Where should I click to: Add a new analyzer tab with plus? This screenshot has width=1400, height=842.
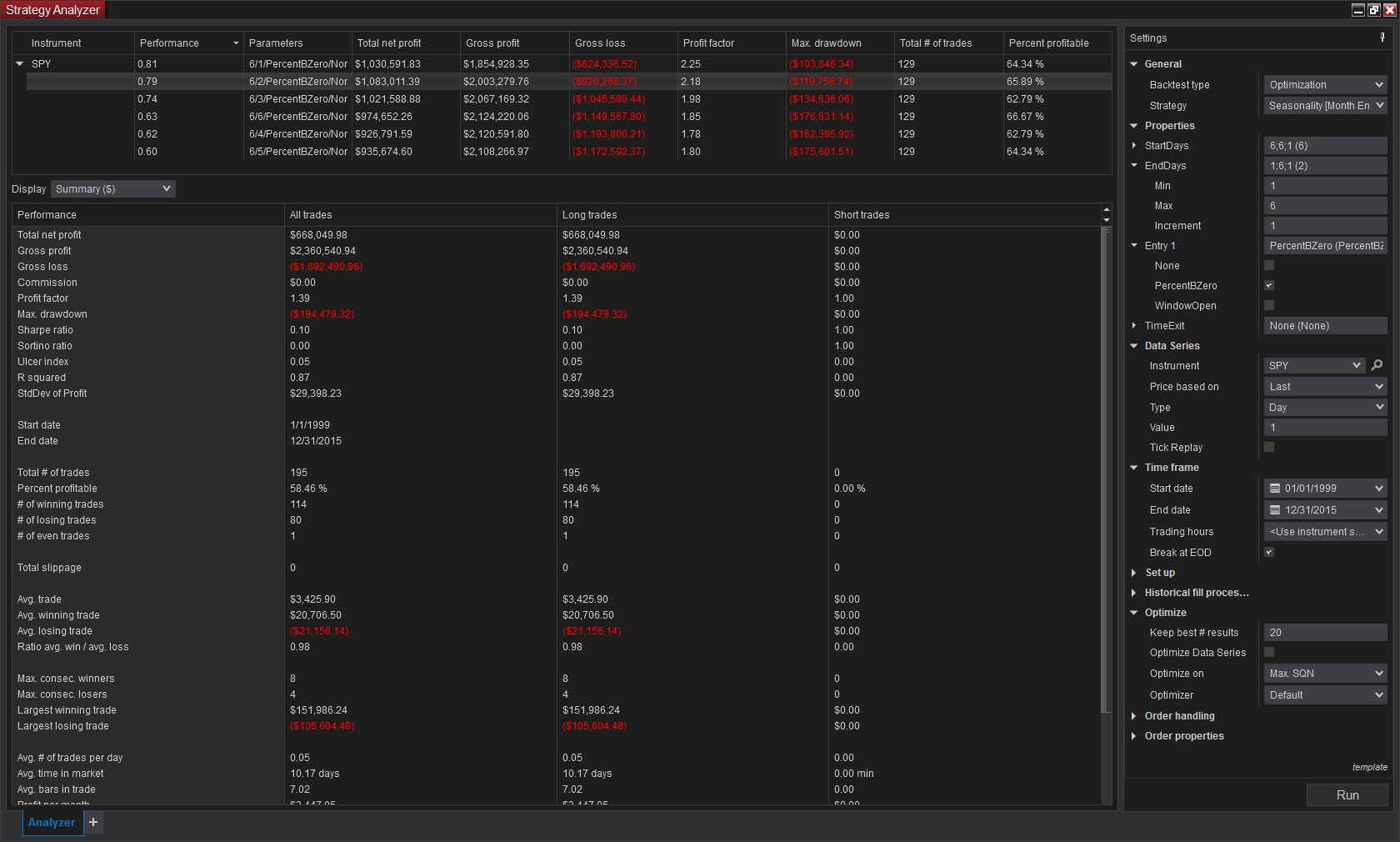93,822
